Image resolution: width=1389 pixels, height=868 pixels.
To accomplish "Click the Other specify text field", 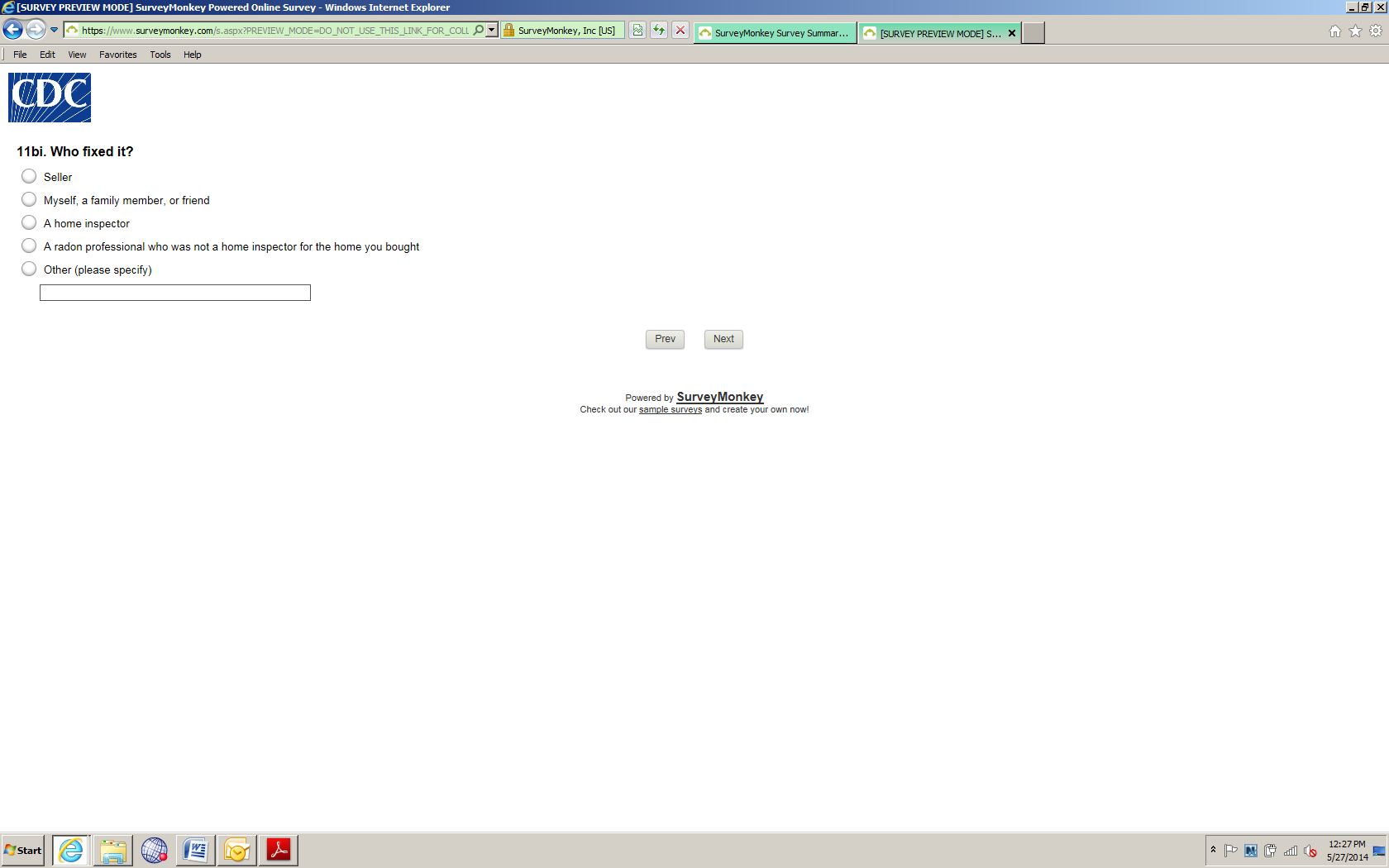I will pyautogui.click(x=175, y=293).
